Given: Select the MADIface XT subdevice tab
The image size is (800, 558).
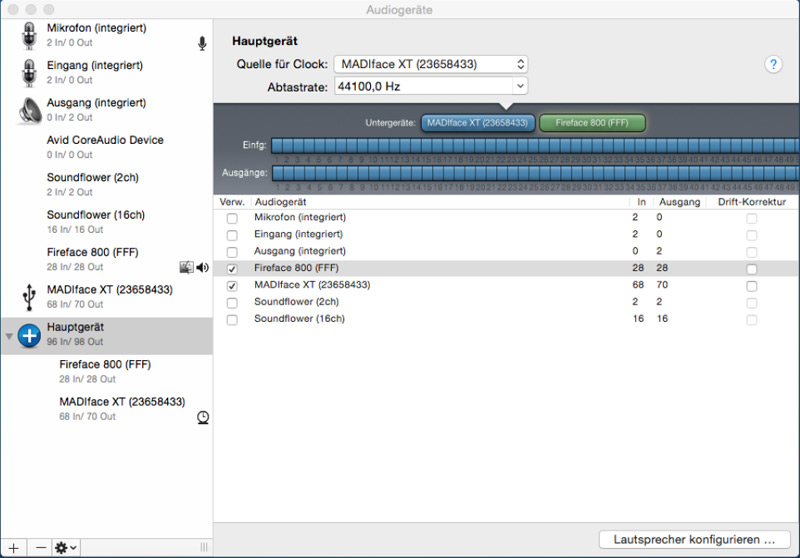Looking at the screenshot, I should click(x=477, y=123).
